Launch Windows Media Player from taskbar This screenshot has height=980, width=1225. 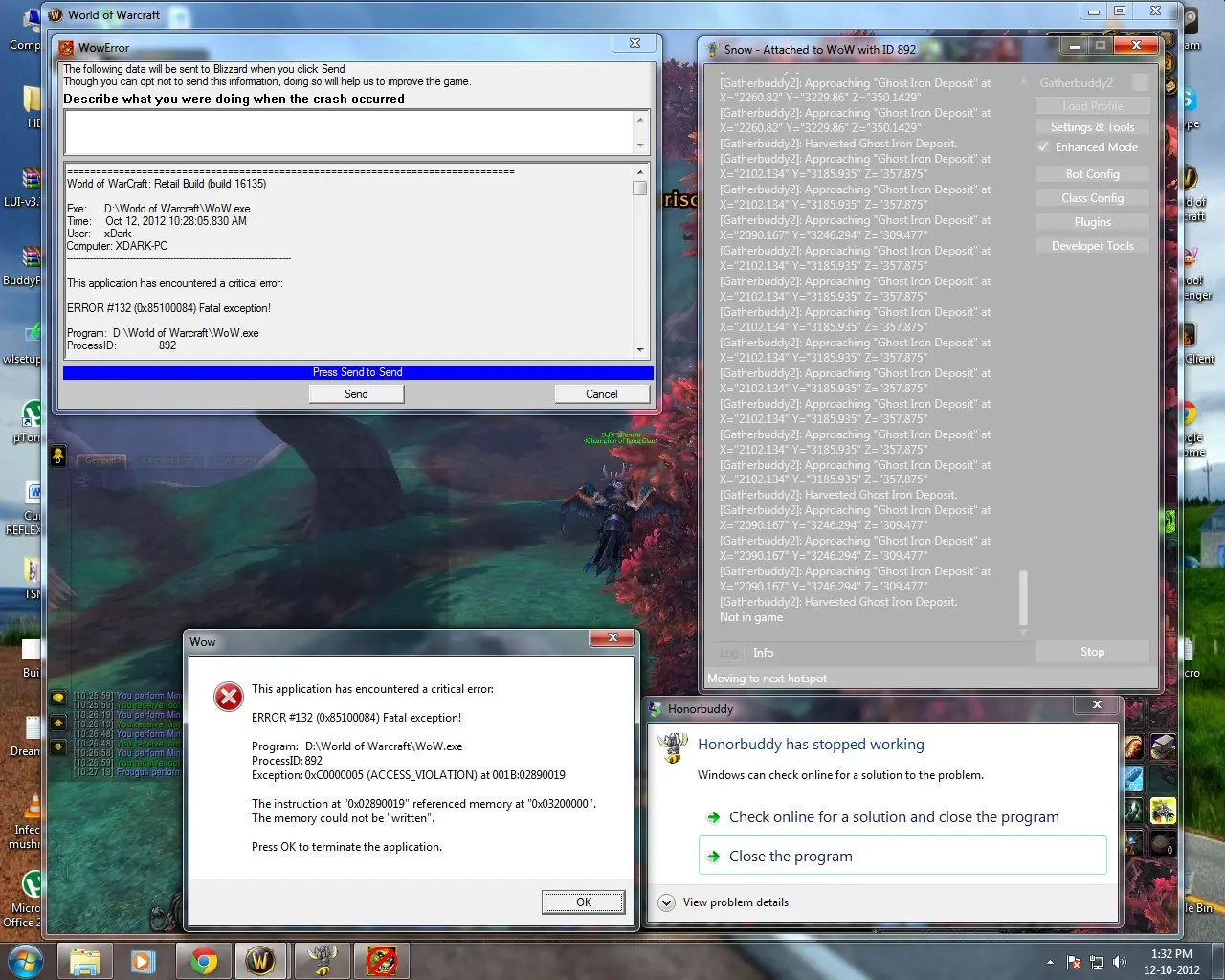click(144, 961)
